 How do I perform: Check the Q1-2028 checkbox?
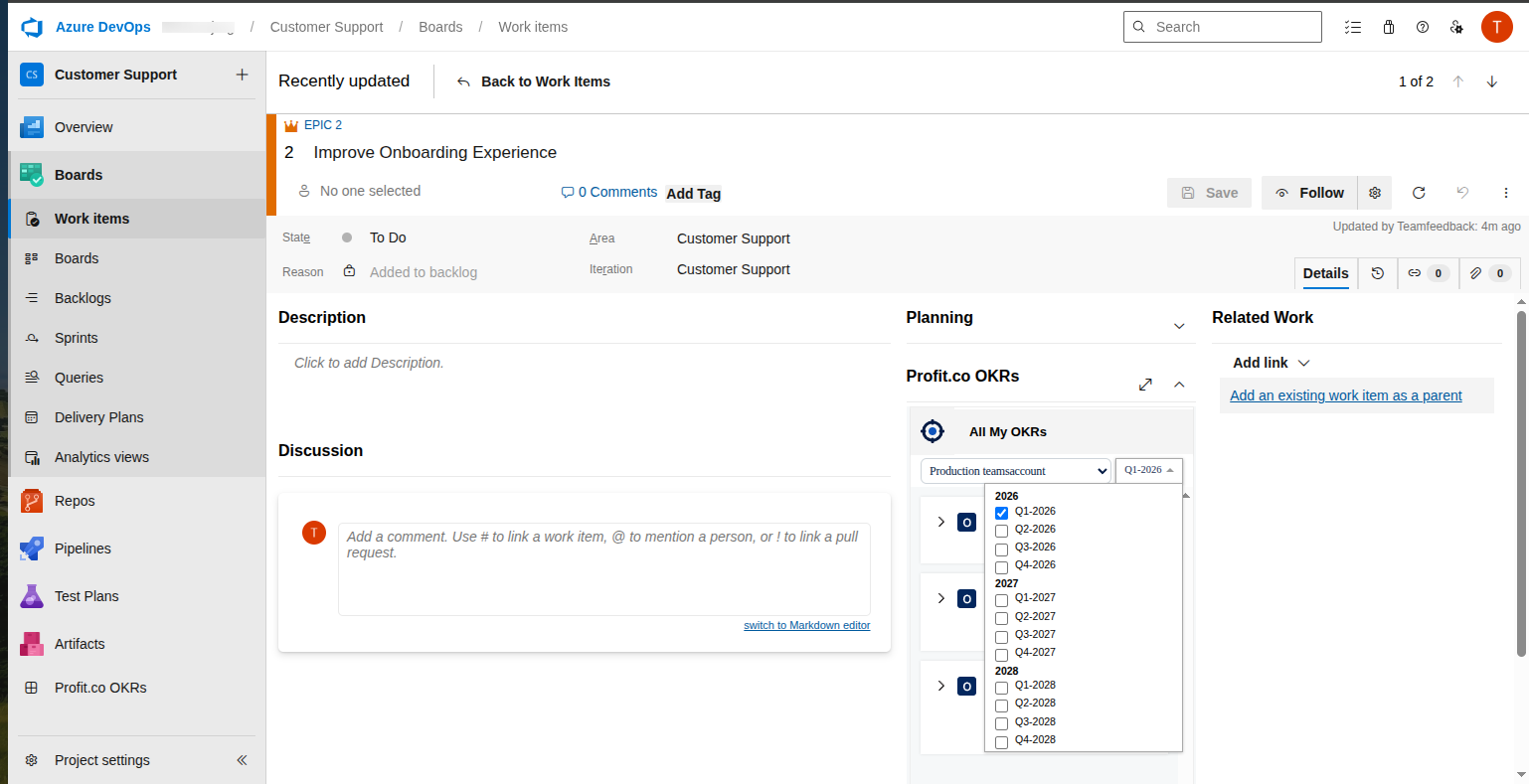[1001, 688]
